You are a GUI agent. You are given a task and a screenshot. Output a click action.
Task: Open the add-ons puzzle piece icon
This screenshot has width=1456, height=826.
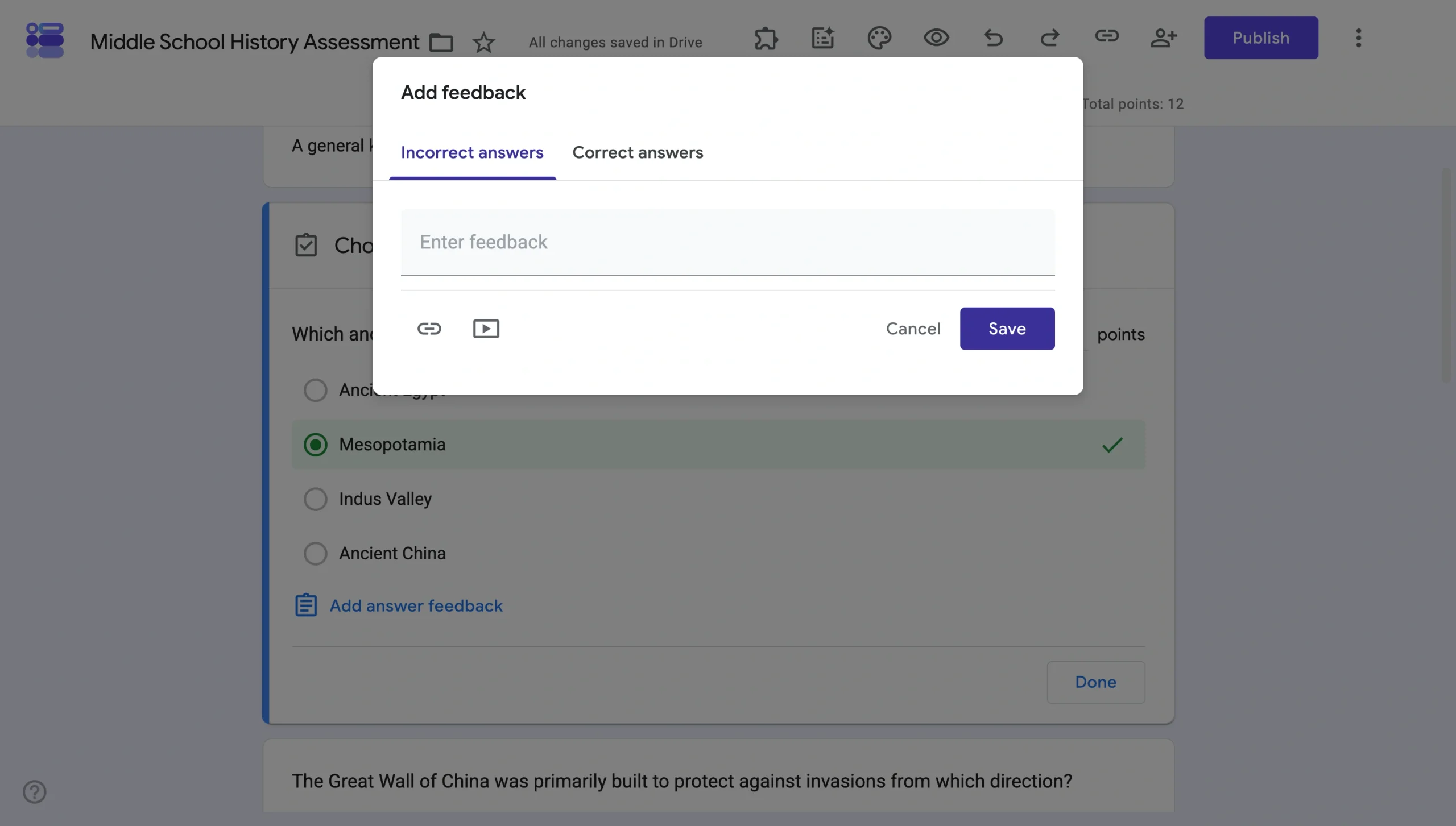click(766, 38)
